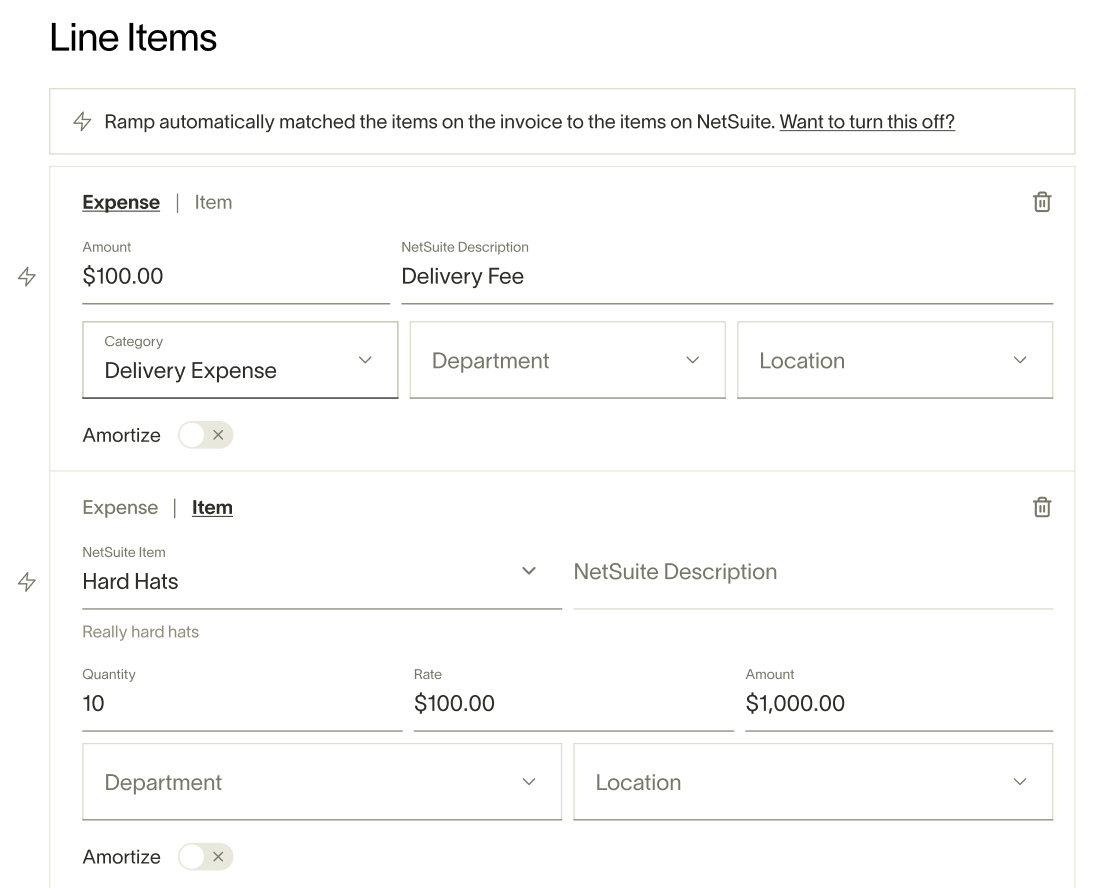Toggle Amortize for Delivery Fee expense
Screen dimensions: 1114x888
[x=205, y=435]
